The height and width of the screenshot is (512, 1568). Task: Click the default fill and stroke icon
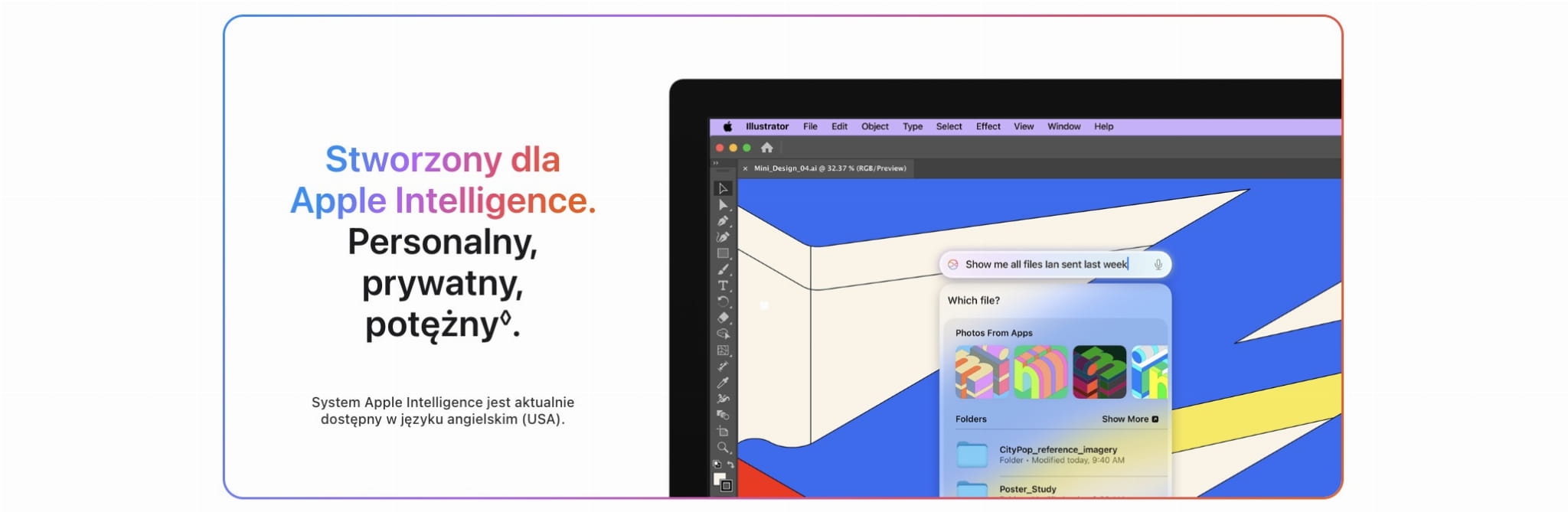pyautogui.click(x=717, y=465)
